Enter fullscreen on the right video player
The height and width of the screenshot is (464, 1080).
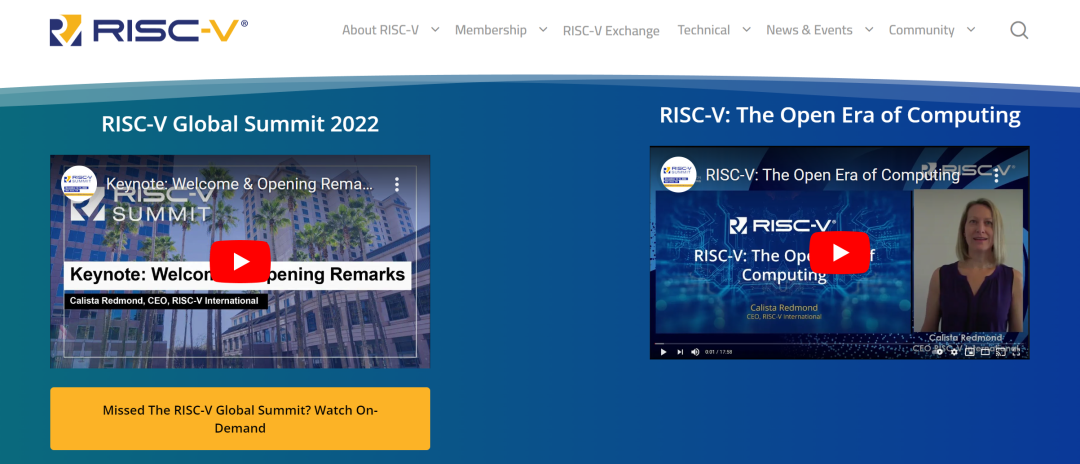pos(1017,352)
